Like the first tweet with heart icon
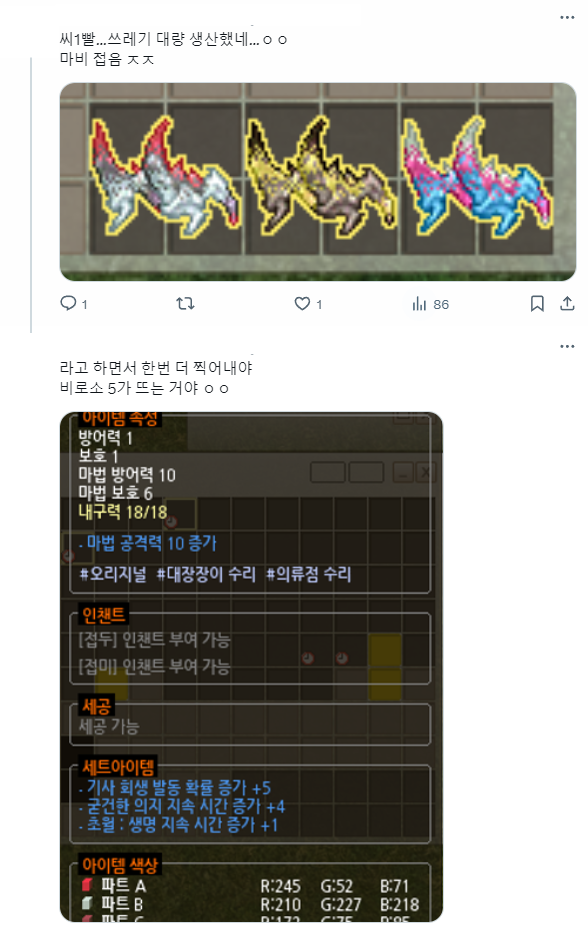 [x=302, y=304]
